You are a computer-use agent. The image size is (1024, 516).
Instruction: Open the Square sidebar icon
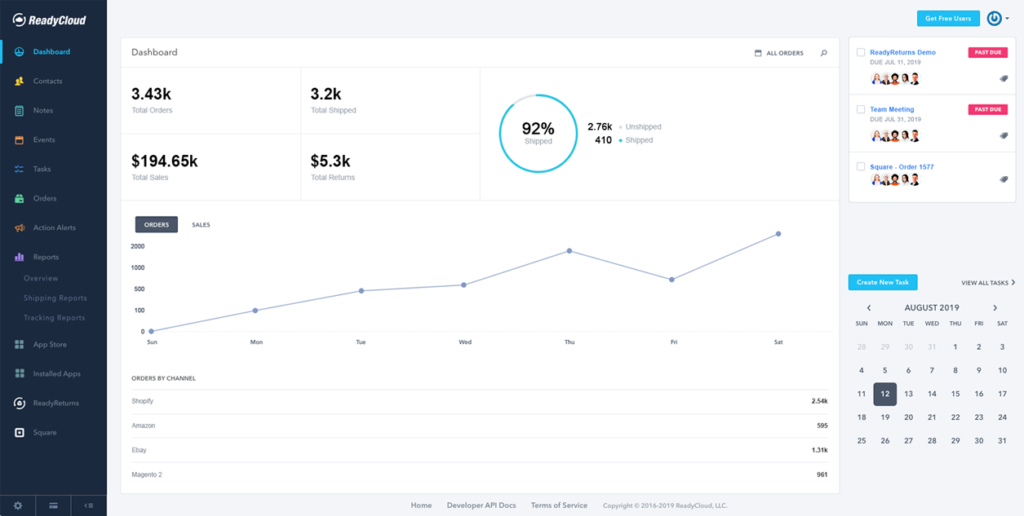(20, 432)
